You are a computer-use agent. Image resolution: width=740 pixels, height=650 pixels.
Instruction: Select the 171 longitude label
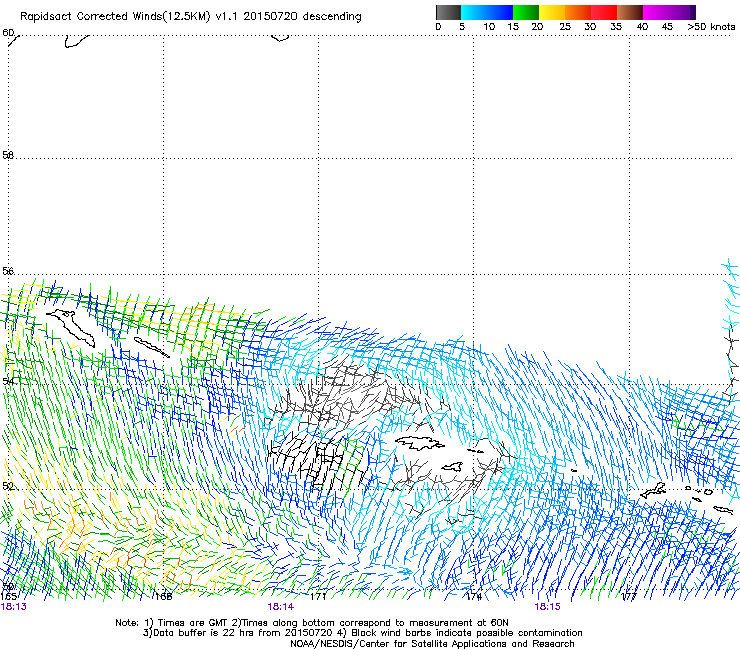pyautogui.click(x=318, y=597)
